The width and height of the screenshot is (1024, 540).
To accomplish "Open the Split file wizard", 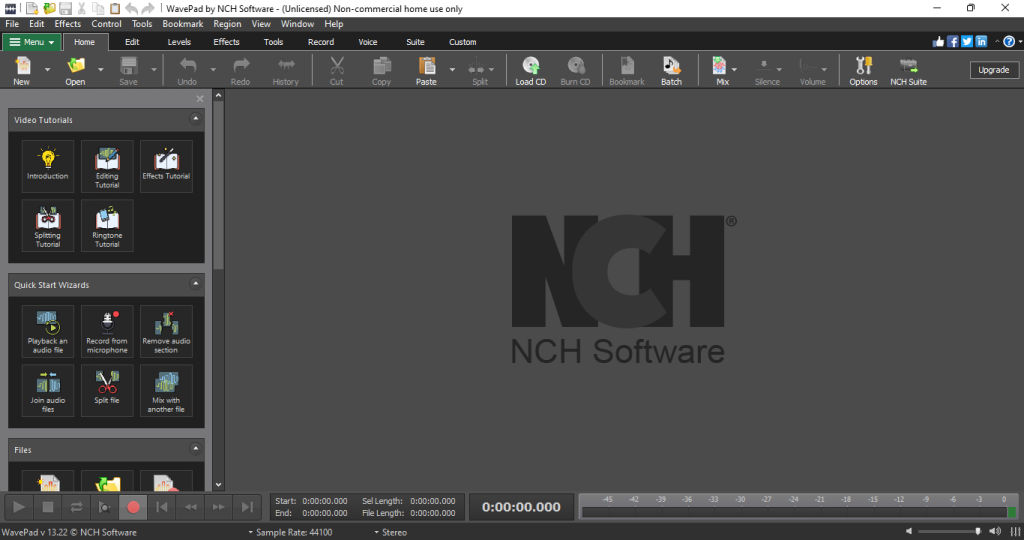I will (107, 389).
